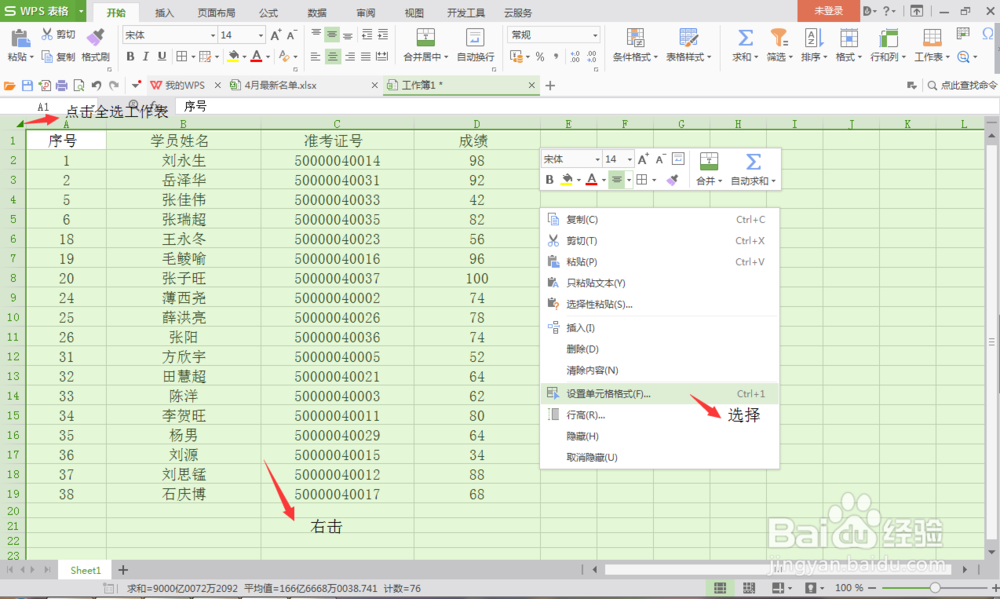This screenshot has width=1000, height=599.
Task: Open the font name dropdown in mini toolbar
Action: [x=597, y=159]
